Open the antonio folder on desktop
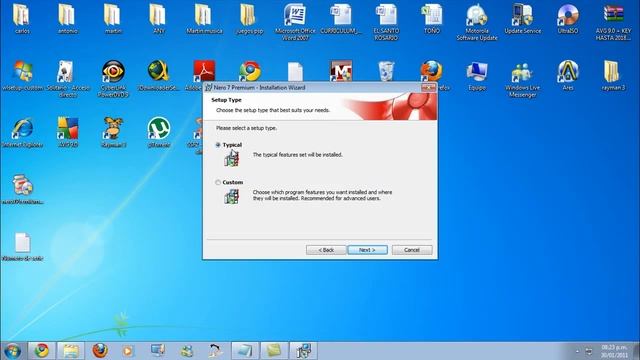This screenshot has height=360, width=640. [x=67, y=18]
